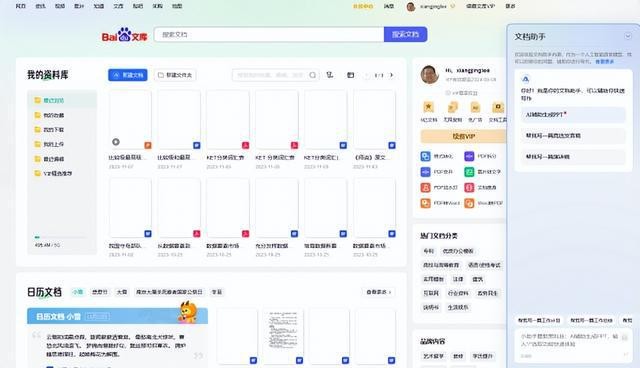Click the 续费VIP button

click(463, 136)
